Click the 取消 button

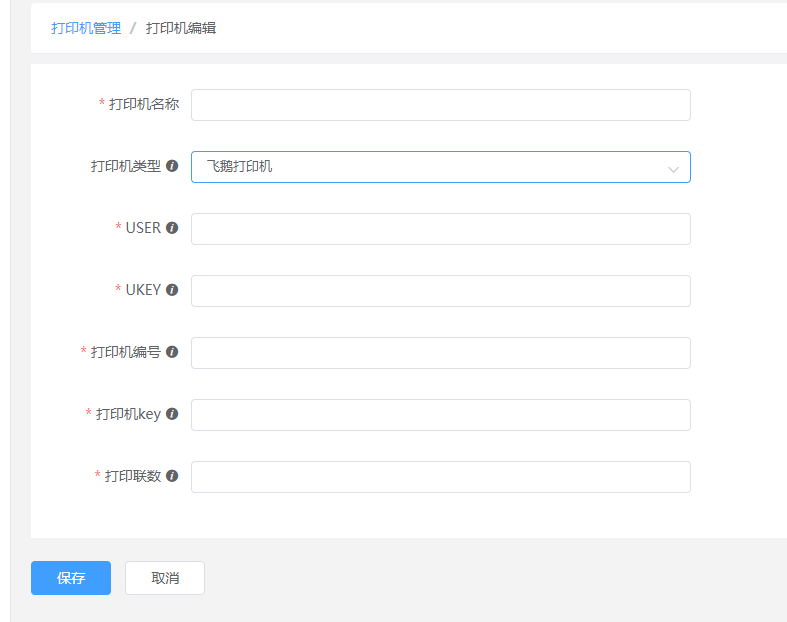coord(165,578)
